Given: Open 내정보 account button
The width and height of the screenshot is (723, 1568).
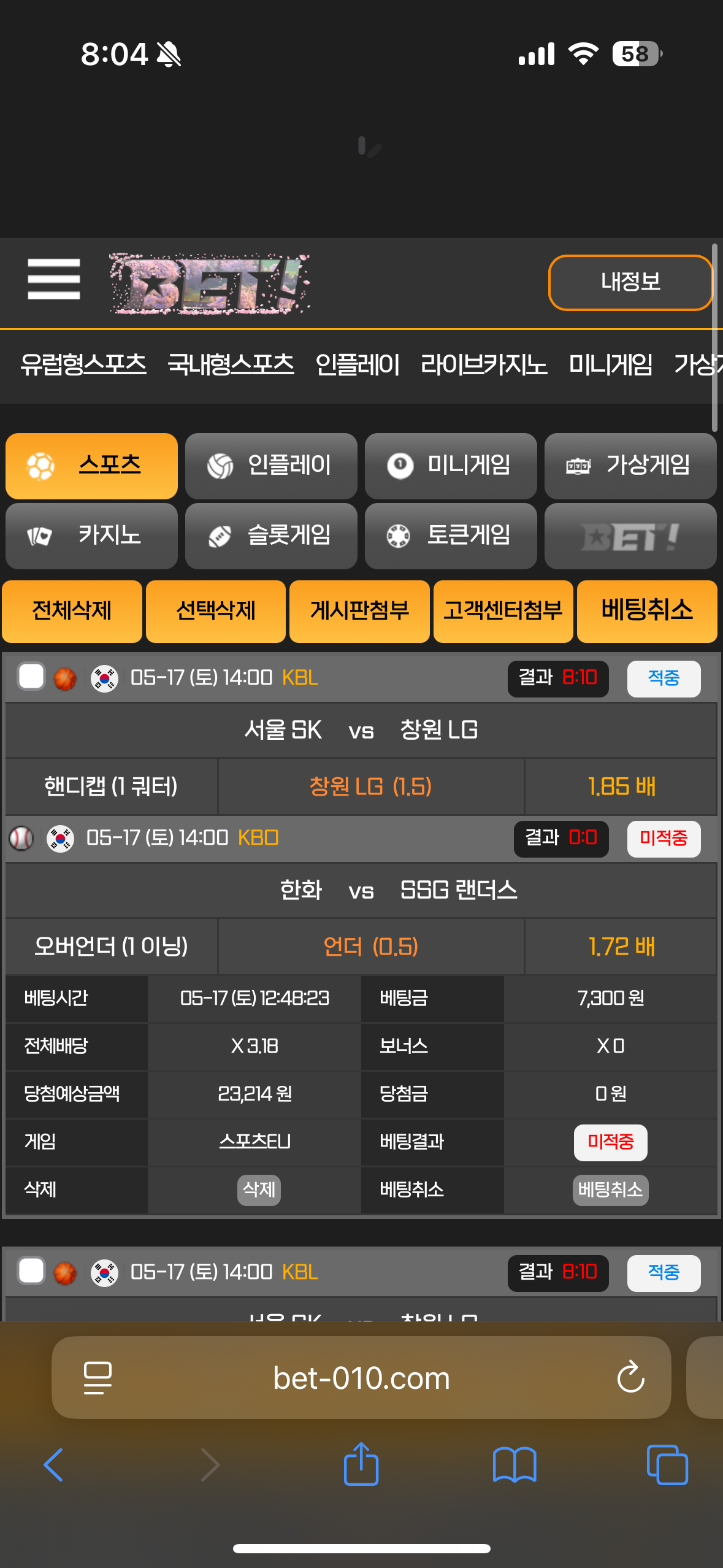Looking at the screenshot, I should click(630, 282).
